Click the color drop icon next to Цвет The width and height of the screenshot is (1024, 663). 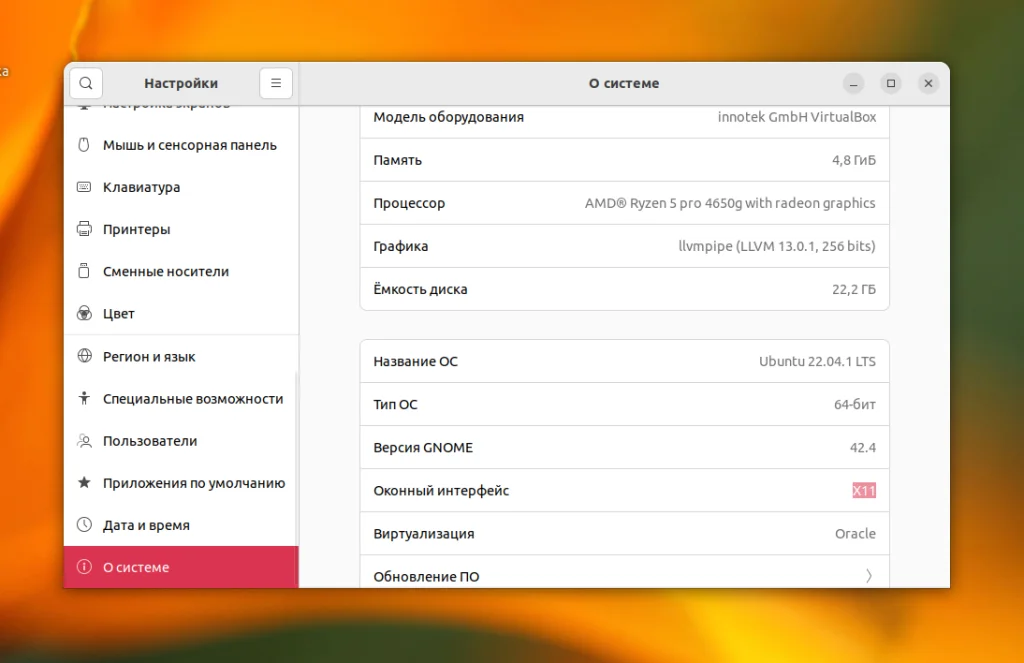(x=83, y=313)
